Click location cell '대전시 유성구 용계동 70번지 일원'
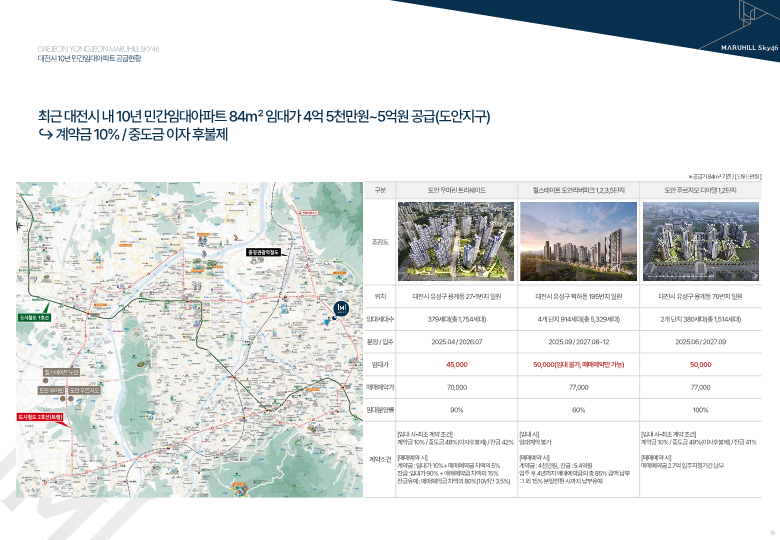 pos(700,296)
